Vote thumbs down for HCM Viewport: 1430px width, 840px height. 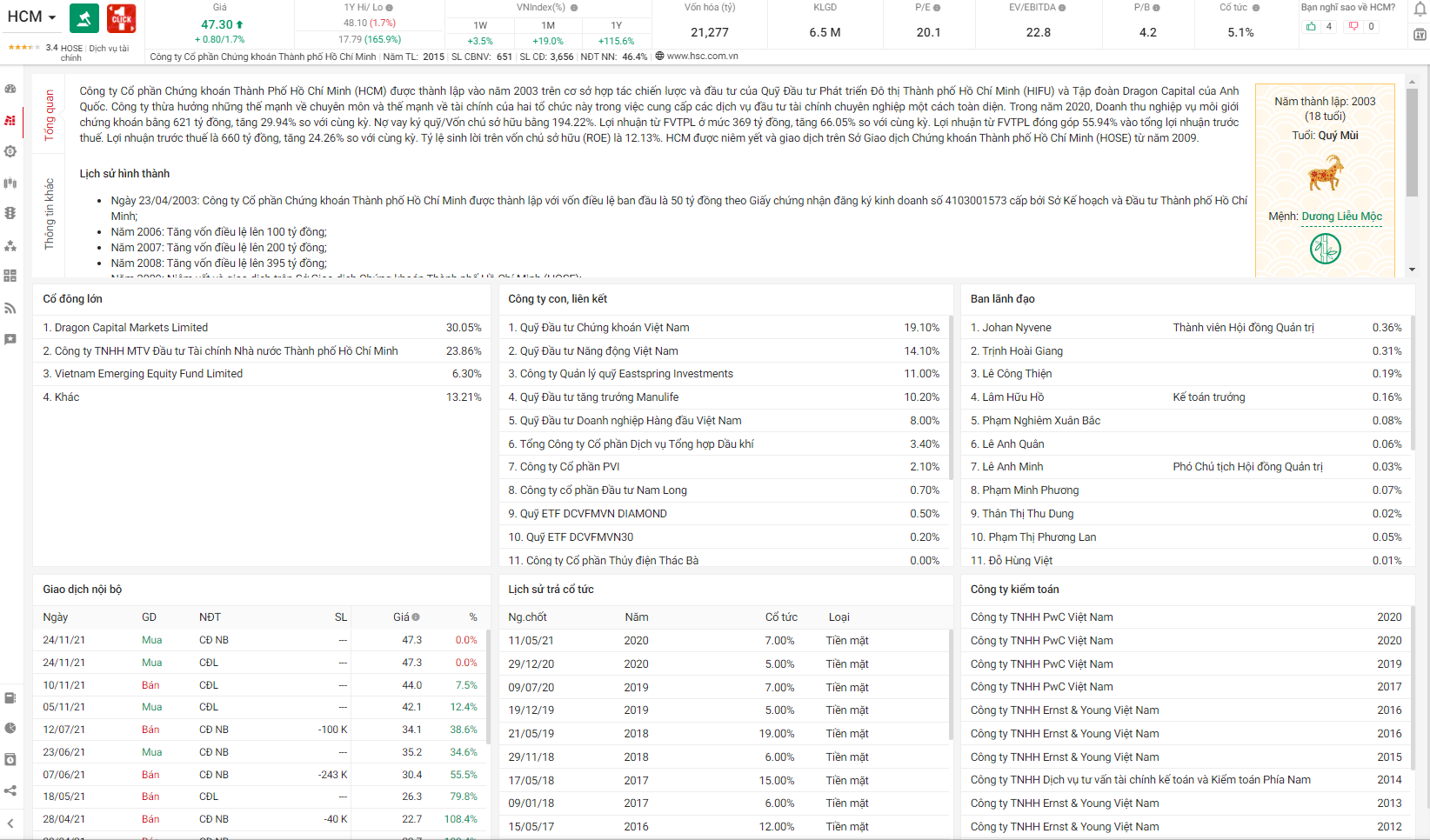[1353, 26]
